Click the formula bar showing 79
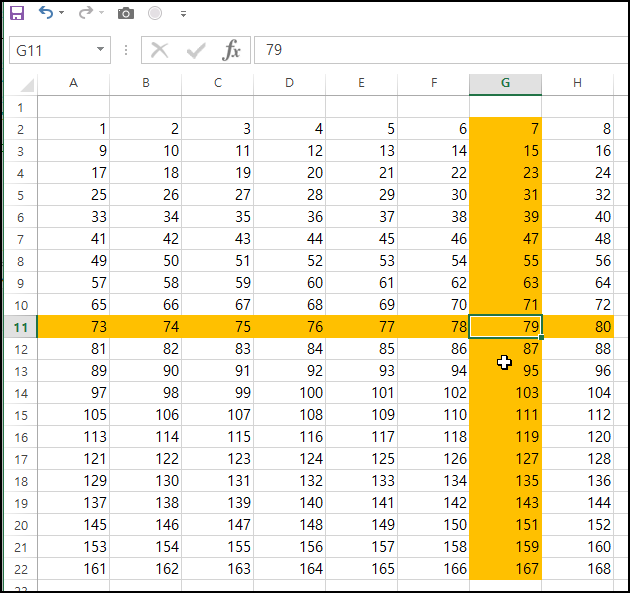The width and height of the screenshot is (630, 593). (441, 50)
